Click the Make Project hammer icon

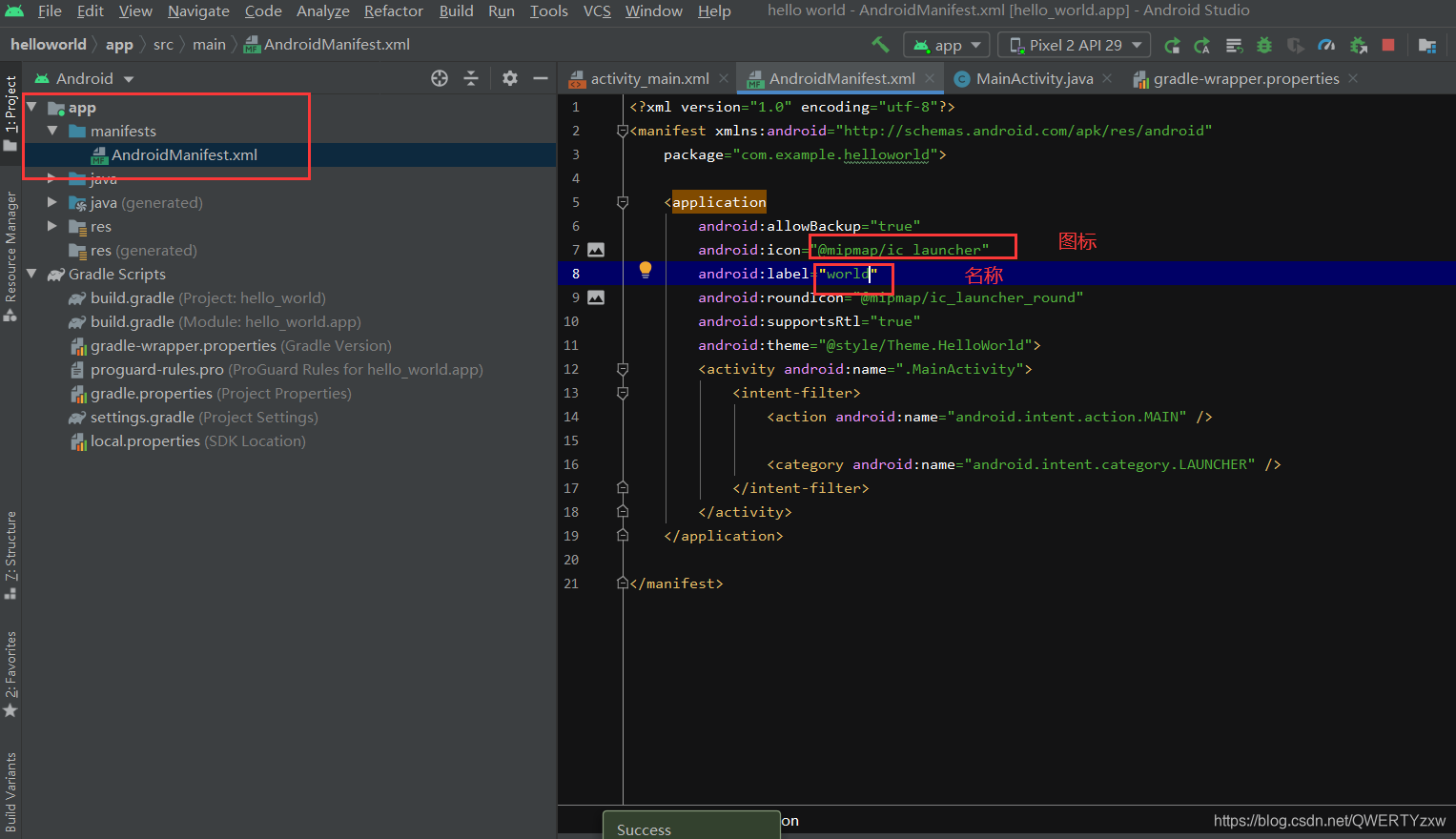880,44
